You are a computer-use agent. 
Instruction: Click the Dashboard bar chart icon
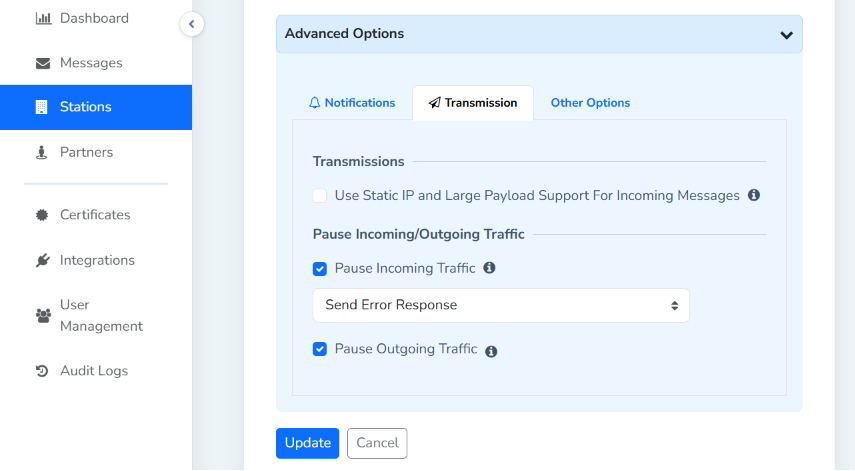(43, 19)
